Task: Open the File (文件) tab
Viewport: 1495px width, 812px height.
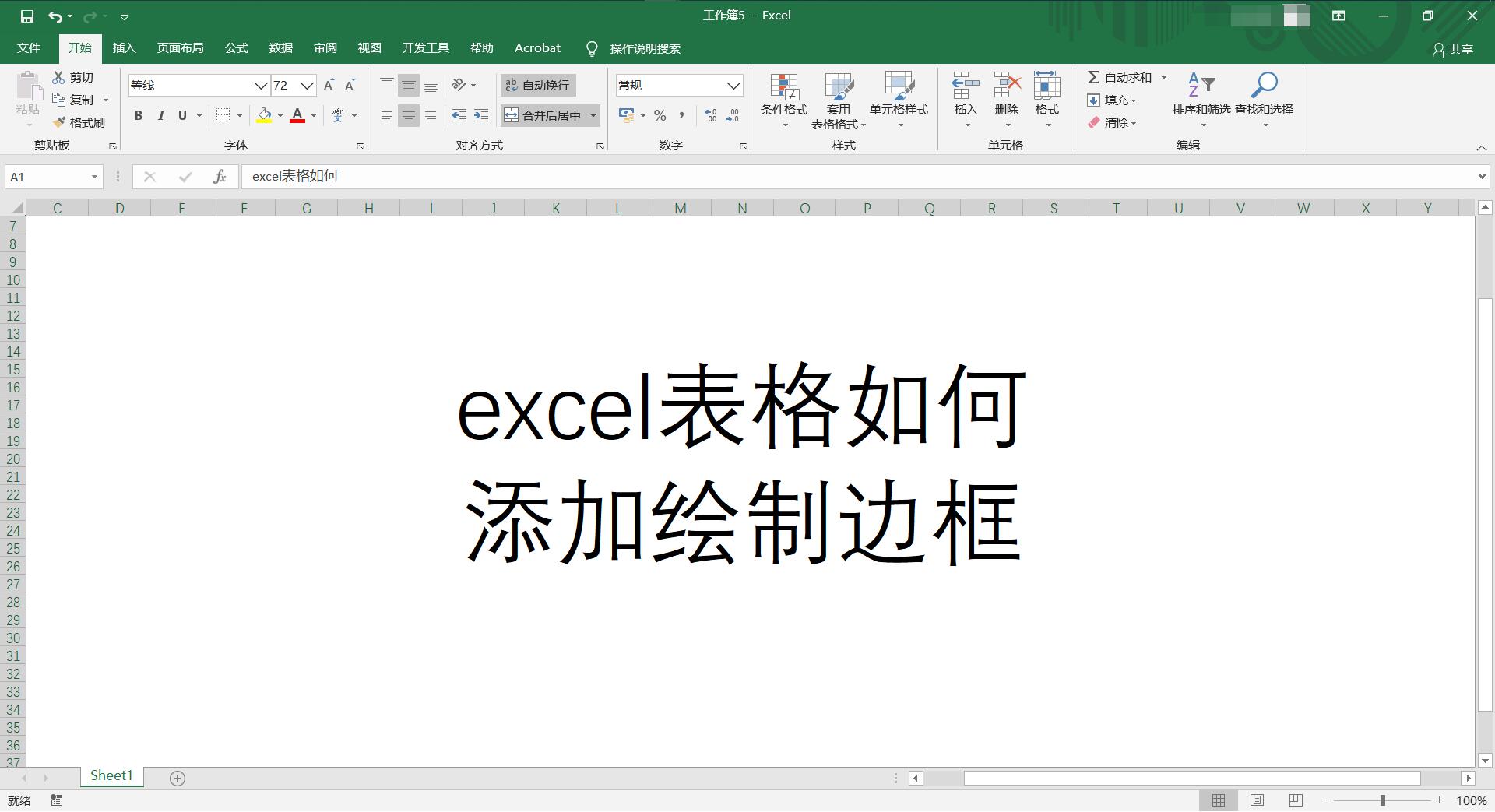Action: (x=29, y=48)
